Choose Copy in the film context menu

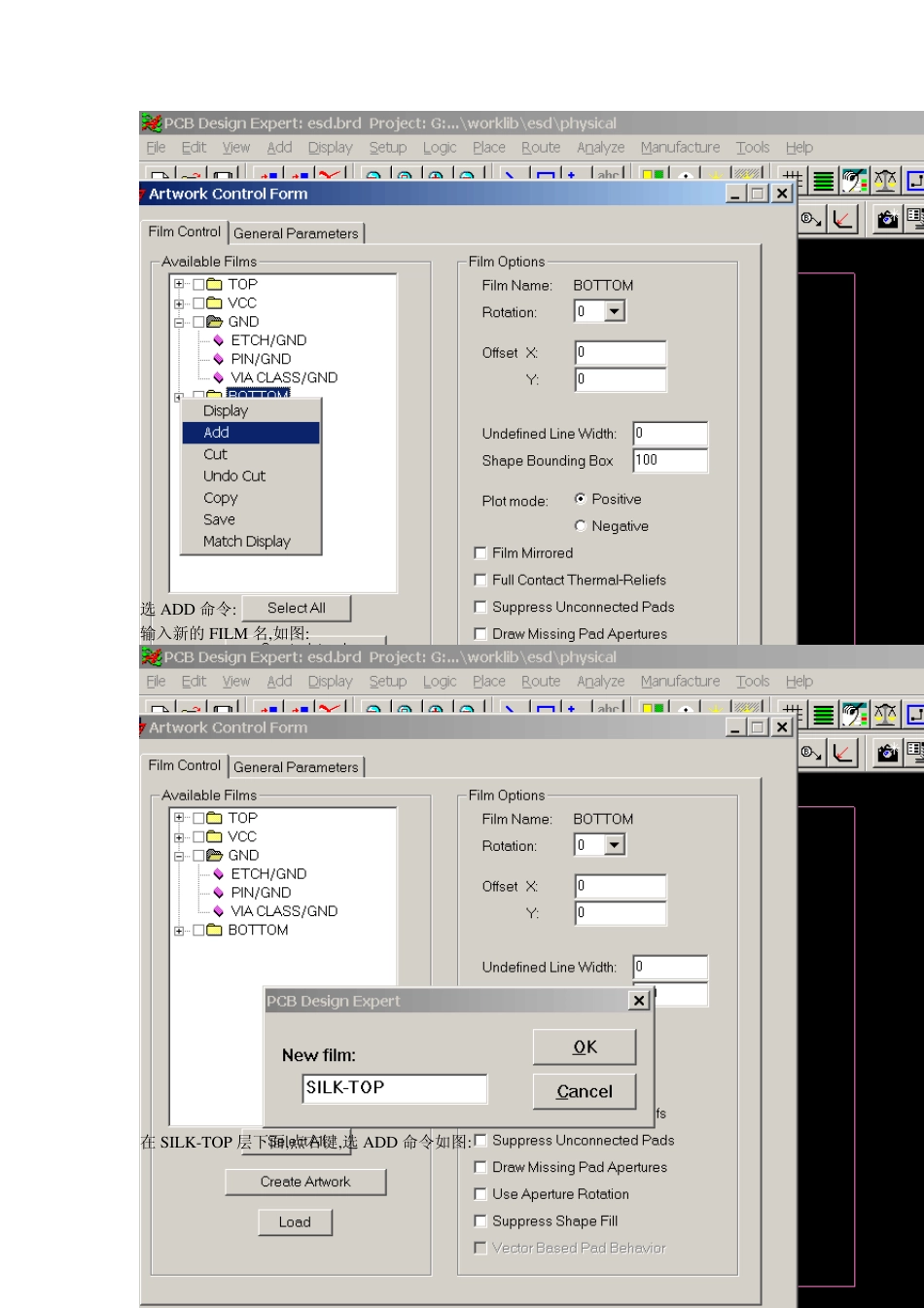point(251,498)
